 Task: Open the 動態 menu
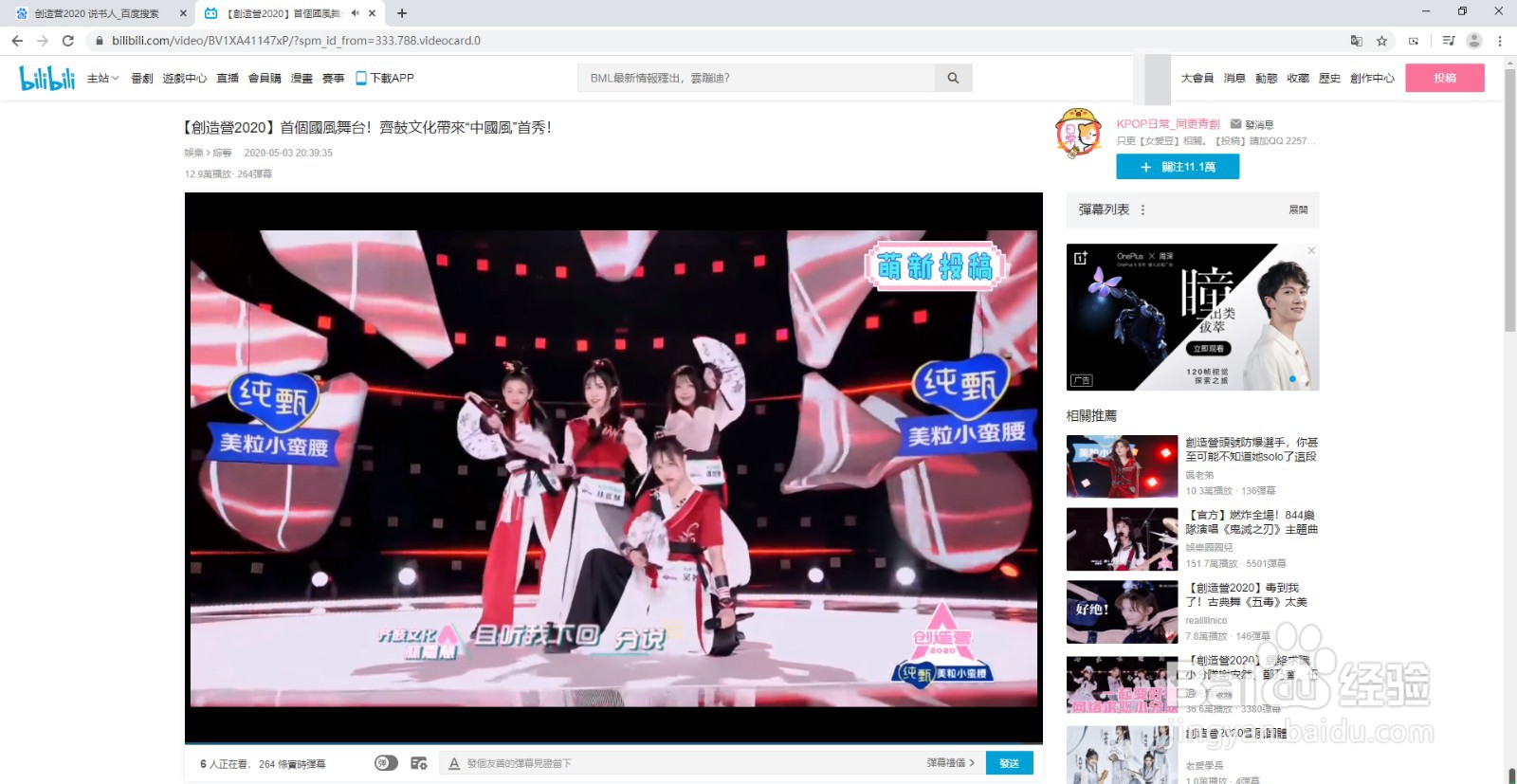coord(1267,78)
